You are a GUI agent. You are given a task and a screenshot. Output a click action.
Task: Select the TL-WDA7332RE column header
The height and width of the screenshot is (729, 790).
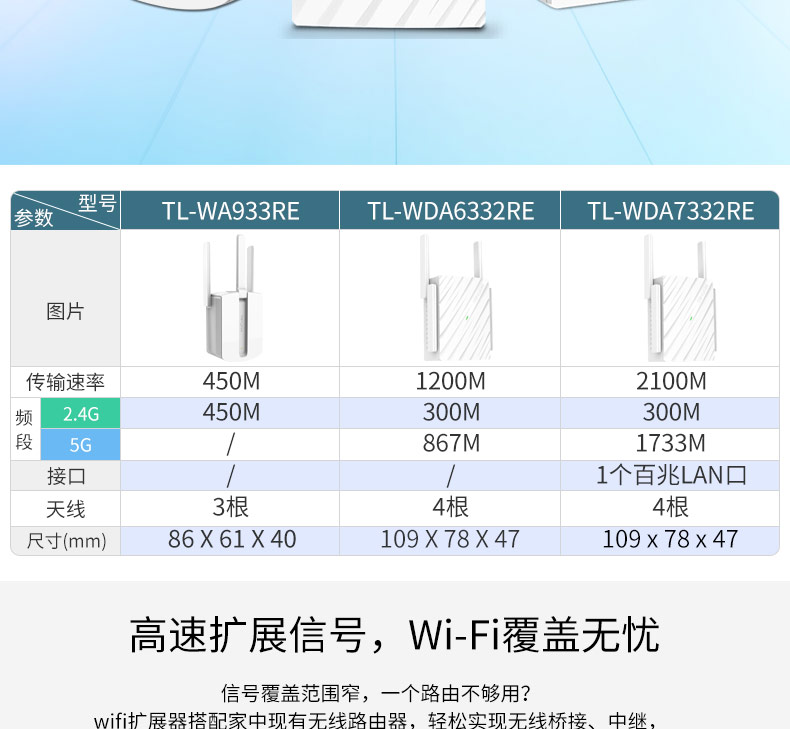point(670,211)
